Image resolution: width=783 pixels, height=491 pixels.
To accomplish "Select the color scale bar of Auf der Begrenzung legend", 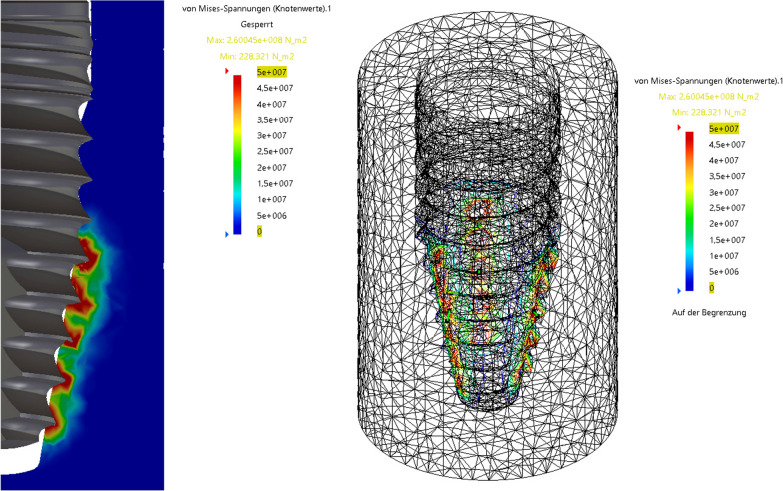I will coord(690,211).
